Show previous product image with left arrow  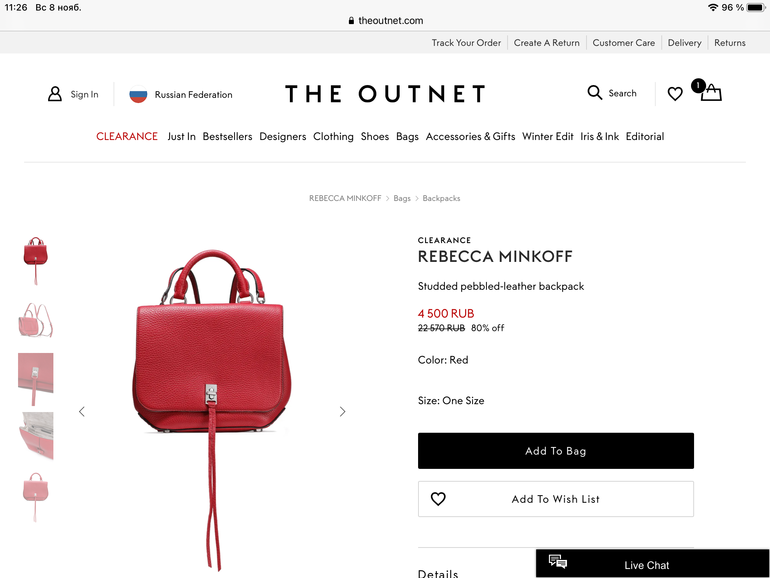point(82,412)
